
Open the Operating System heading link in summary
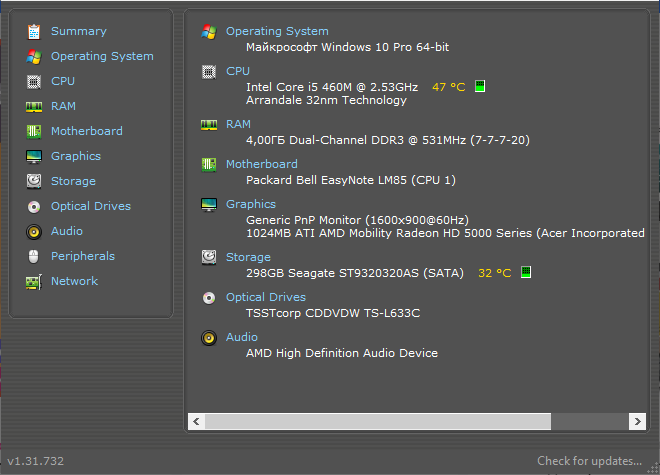point(277,31)
